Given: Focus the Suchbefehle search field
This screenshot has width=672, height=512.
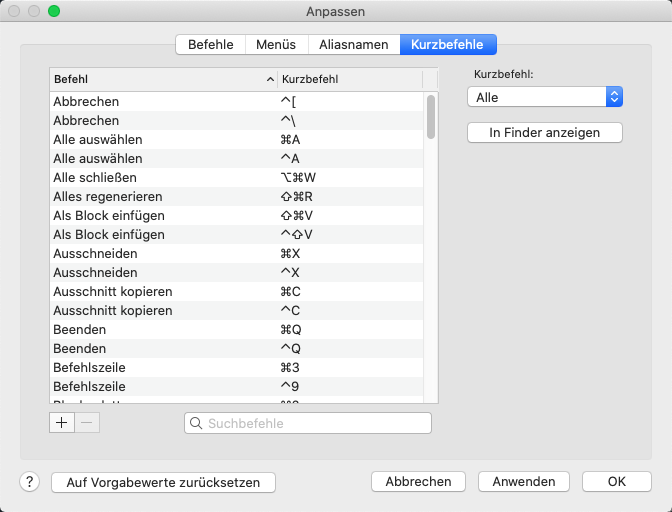Looking at the screenshot, I should point(315,423).
